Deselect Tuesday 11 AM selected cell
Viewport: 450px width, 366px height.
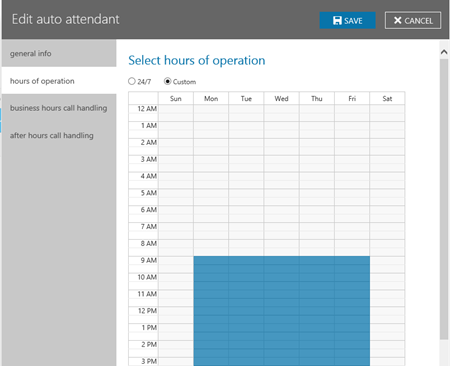click(x=246, y=294)
